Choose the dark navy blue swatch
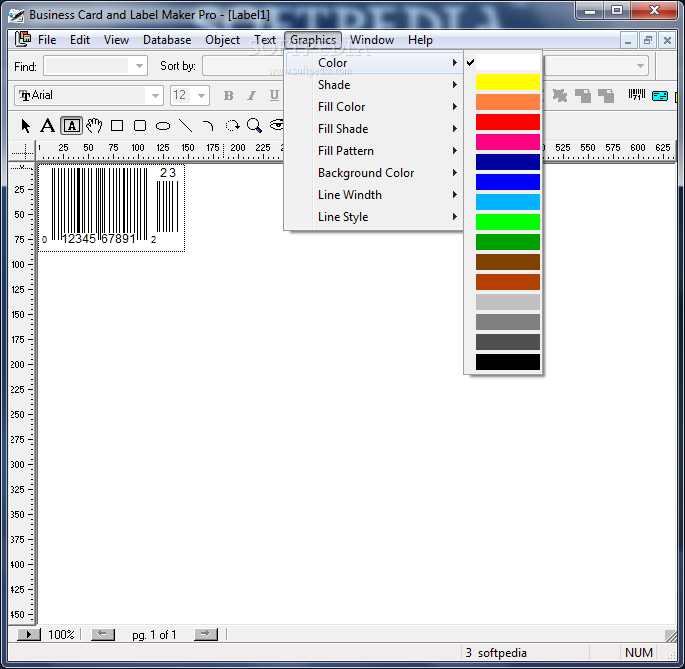 (507, 162)
